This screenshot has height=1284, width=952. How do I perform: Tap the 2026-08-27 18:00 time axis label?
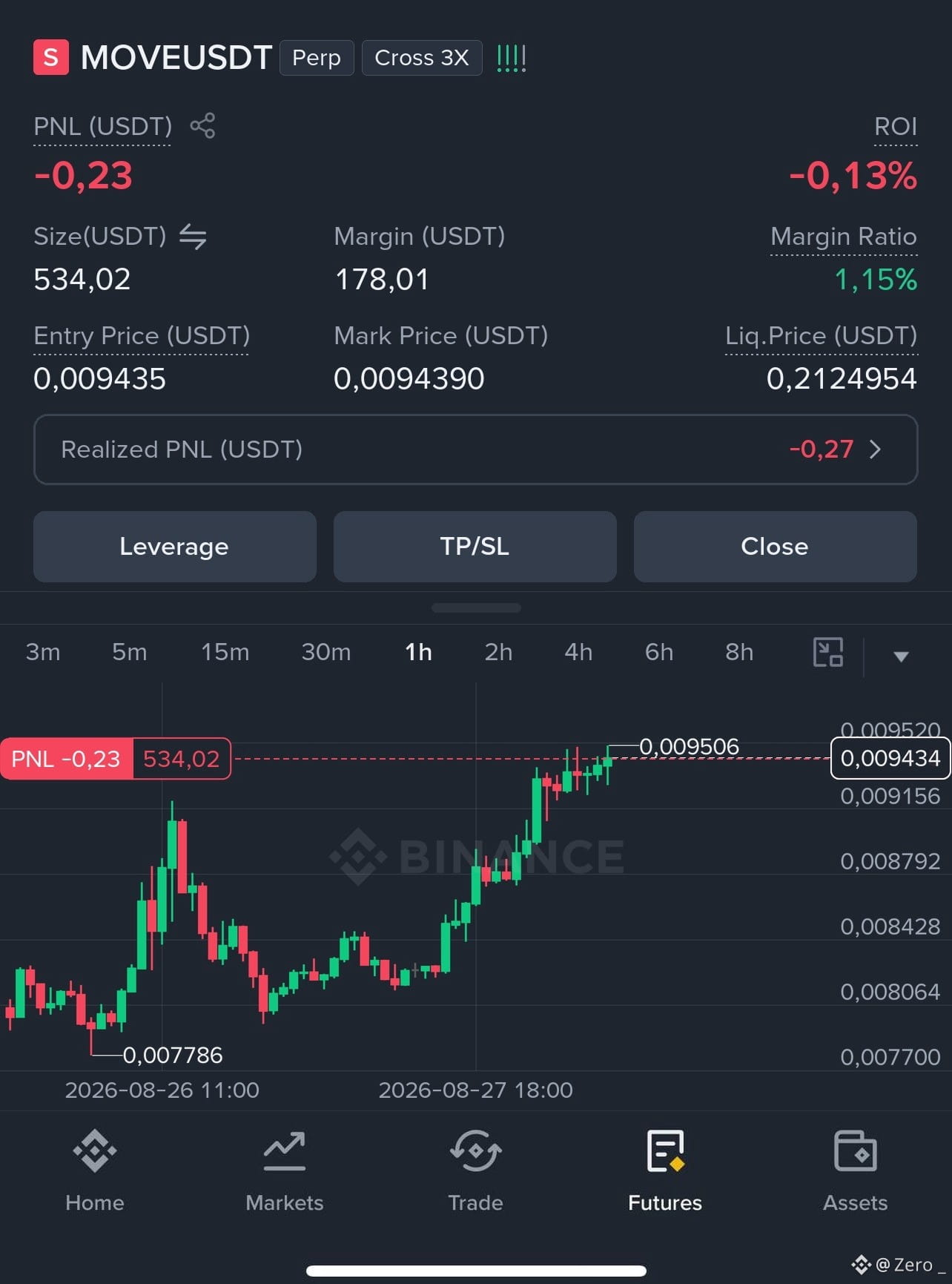click(x=476, y=1090)
